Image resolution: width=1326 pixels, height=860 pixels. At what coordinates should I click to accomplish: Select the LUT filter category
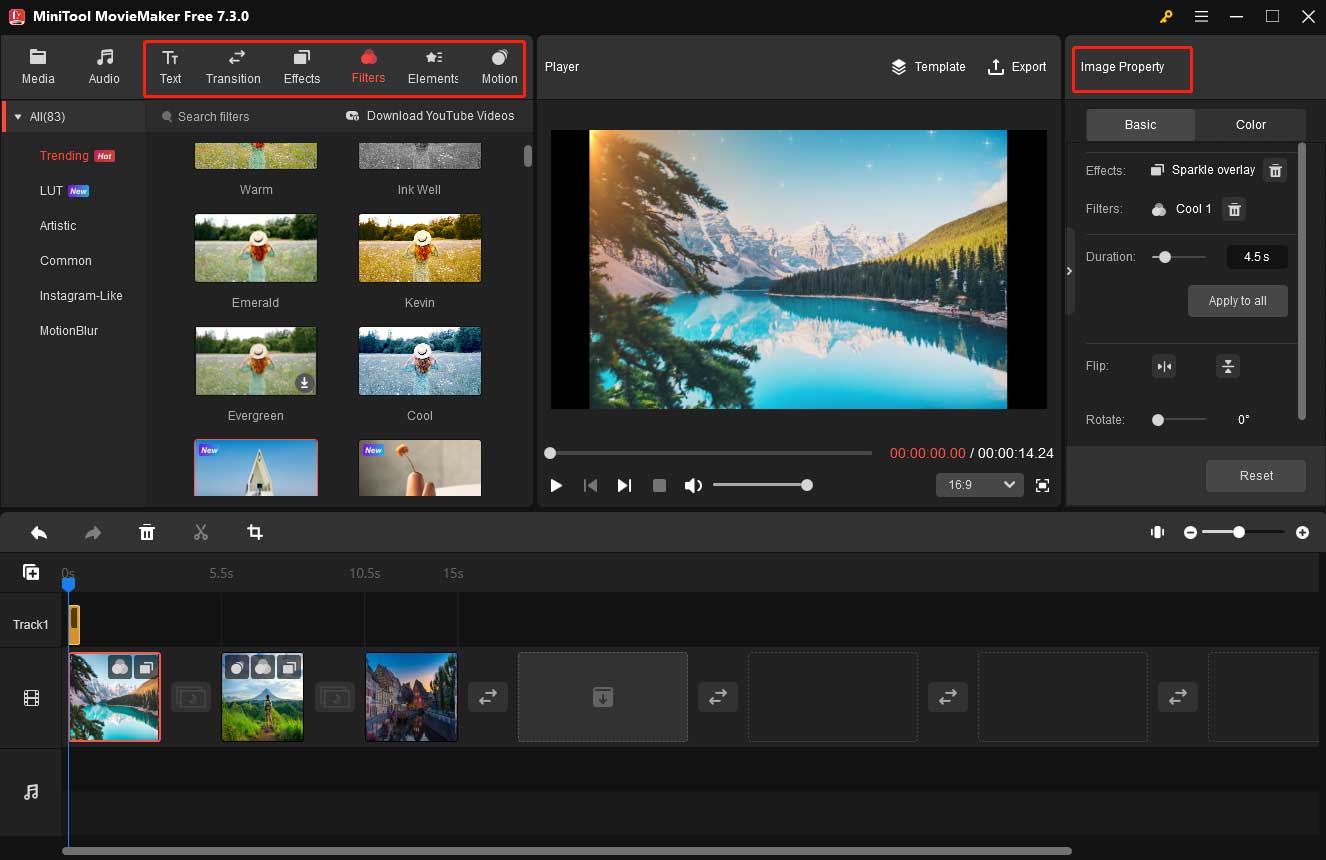(51, 191)
